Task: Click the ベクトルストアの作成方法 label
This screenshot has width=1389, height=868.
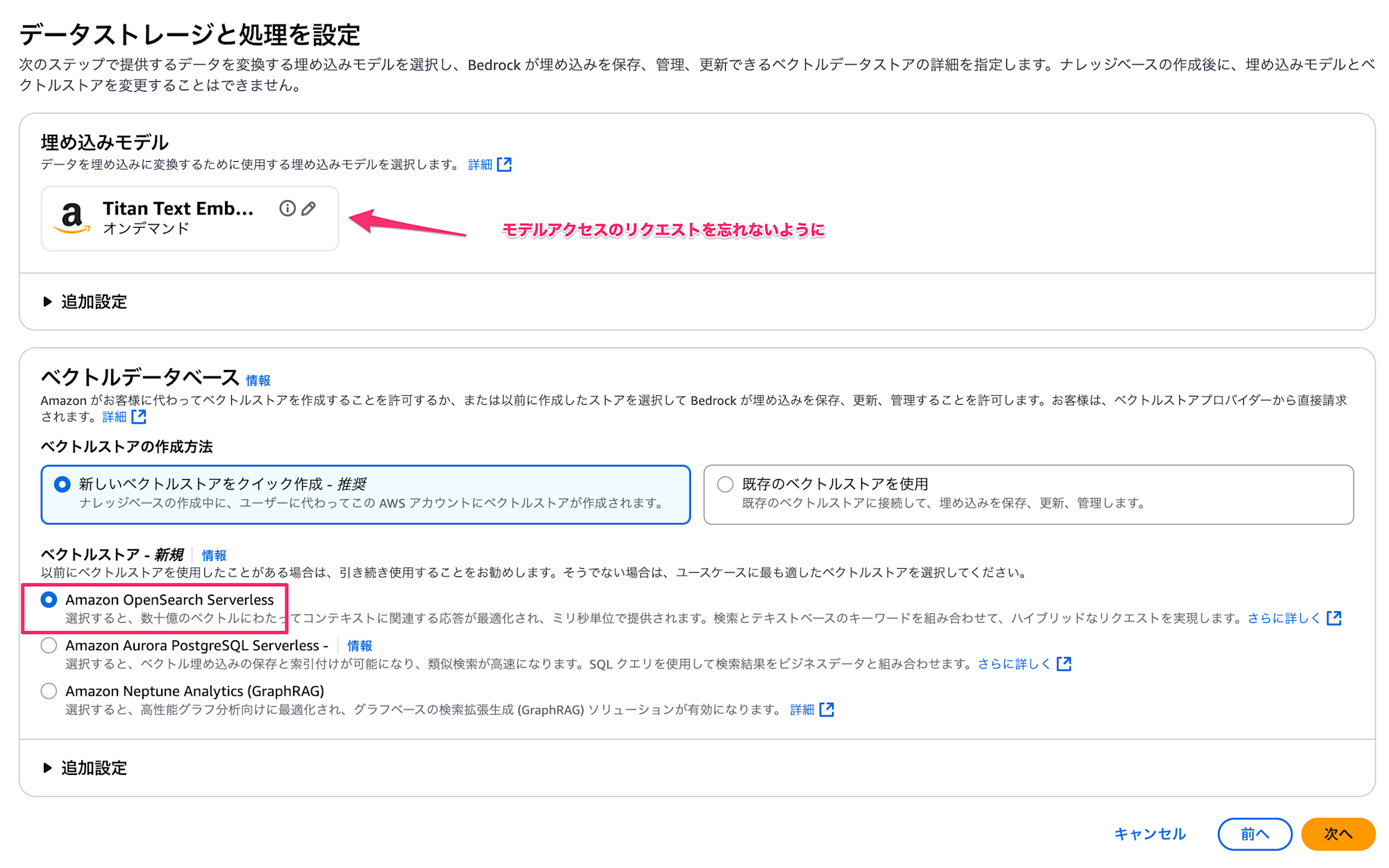Action: (x=126, y=446)
